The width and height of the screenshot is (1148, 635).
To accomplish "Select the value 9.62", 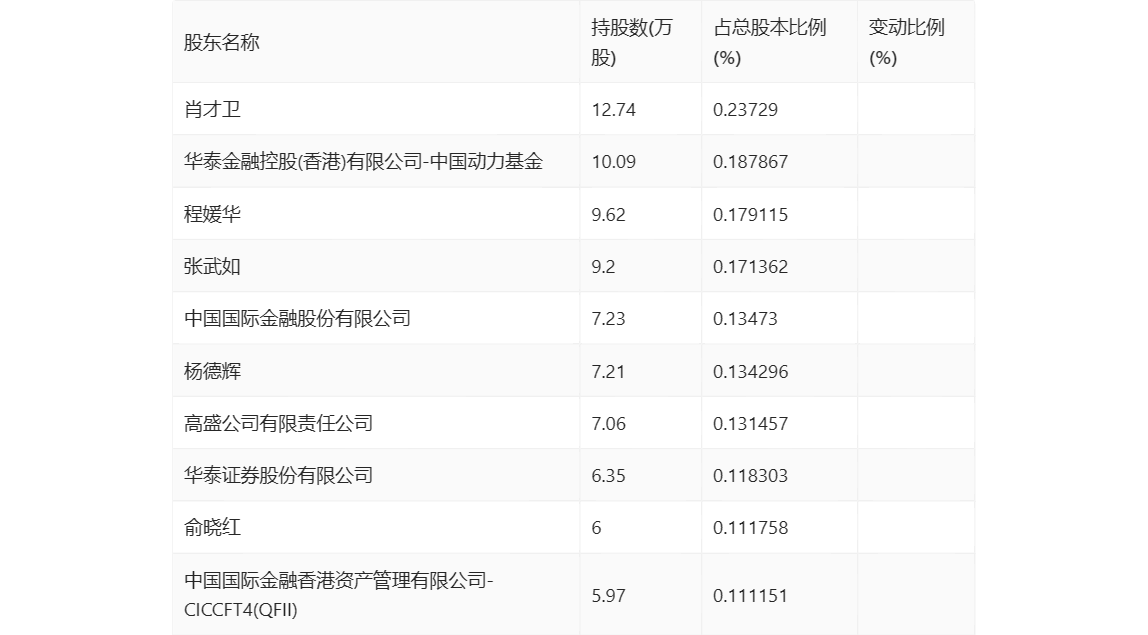I will click(x=608, y=215).
